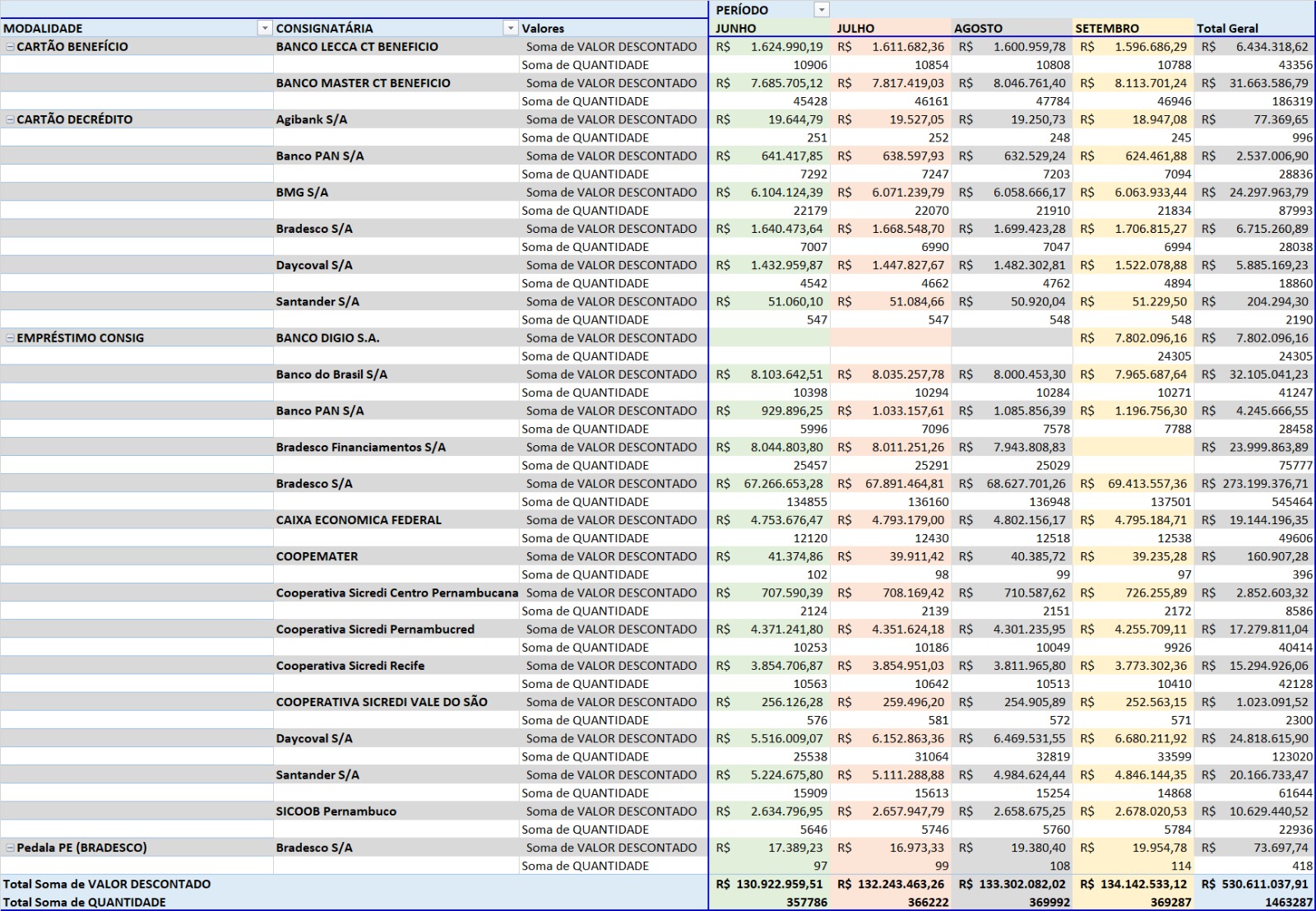Select the JUNHO column header
This screenshot has width=1316, height=911.
coord(736,28)
